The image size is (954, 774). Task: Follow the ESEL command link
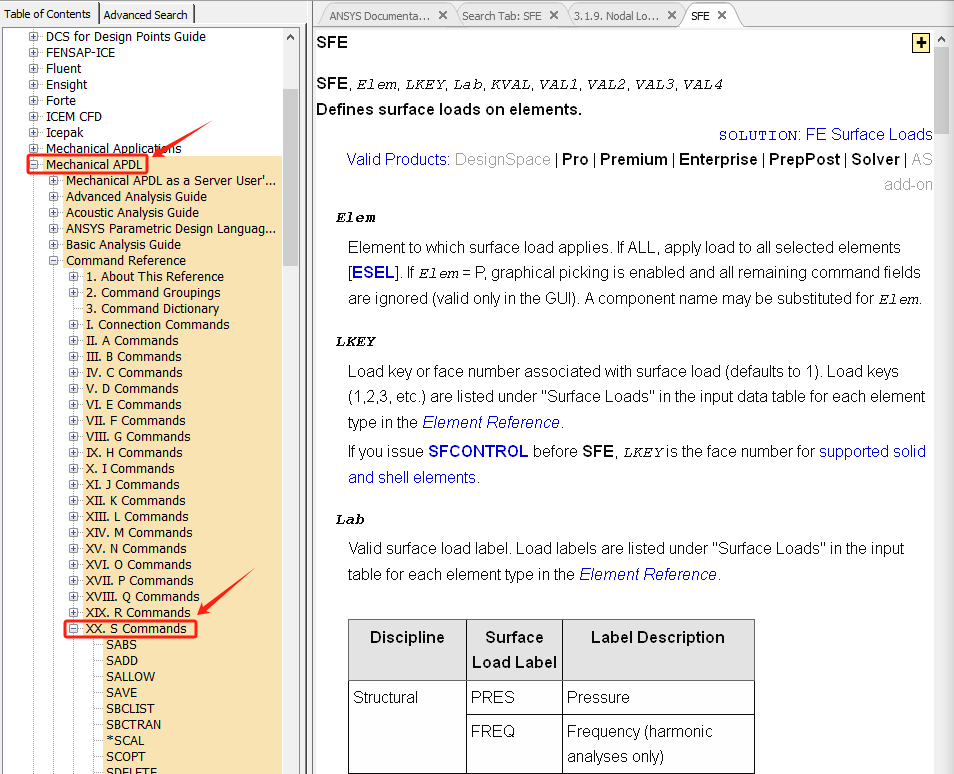[x=373, y=273]
